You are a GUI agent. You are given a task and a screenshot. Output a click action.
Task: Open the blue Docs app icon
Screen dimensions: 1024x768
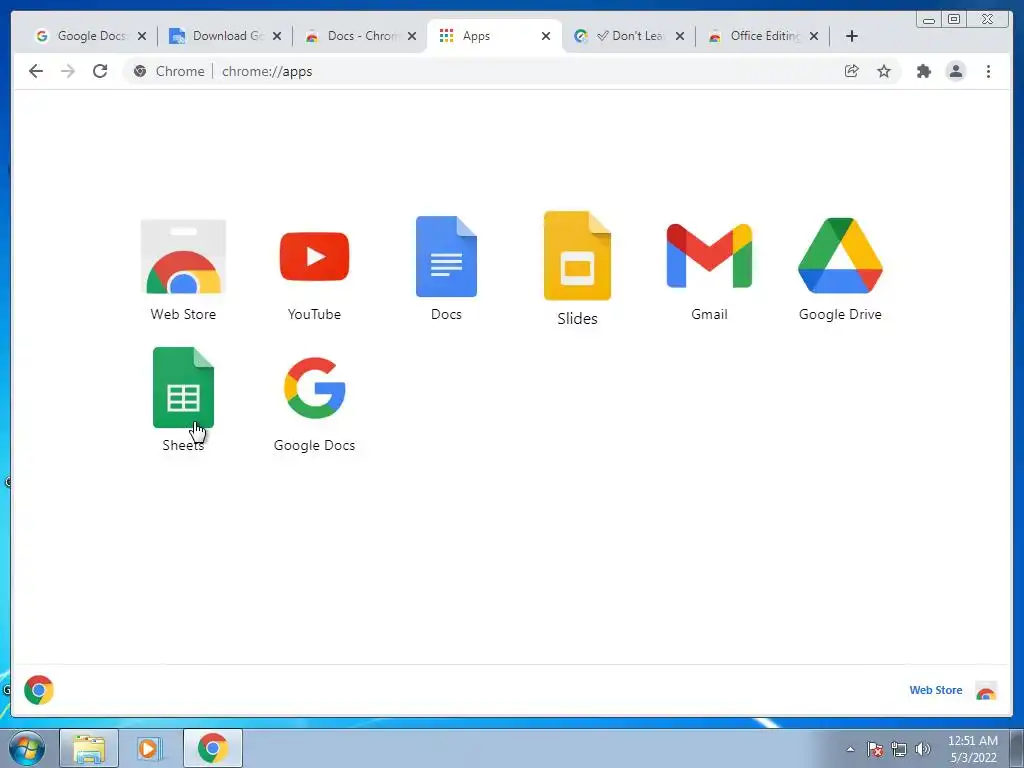pos(446,257)
